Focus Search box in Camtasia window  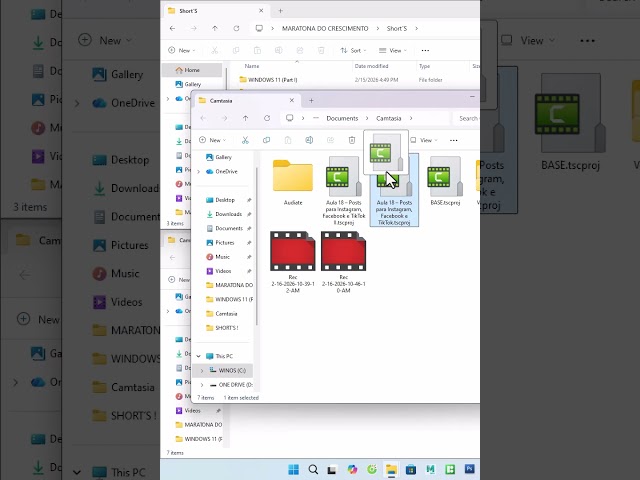pyautogui.click(x=467, y=118)
